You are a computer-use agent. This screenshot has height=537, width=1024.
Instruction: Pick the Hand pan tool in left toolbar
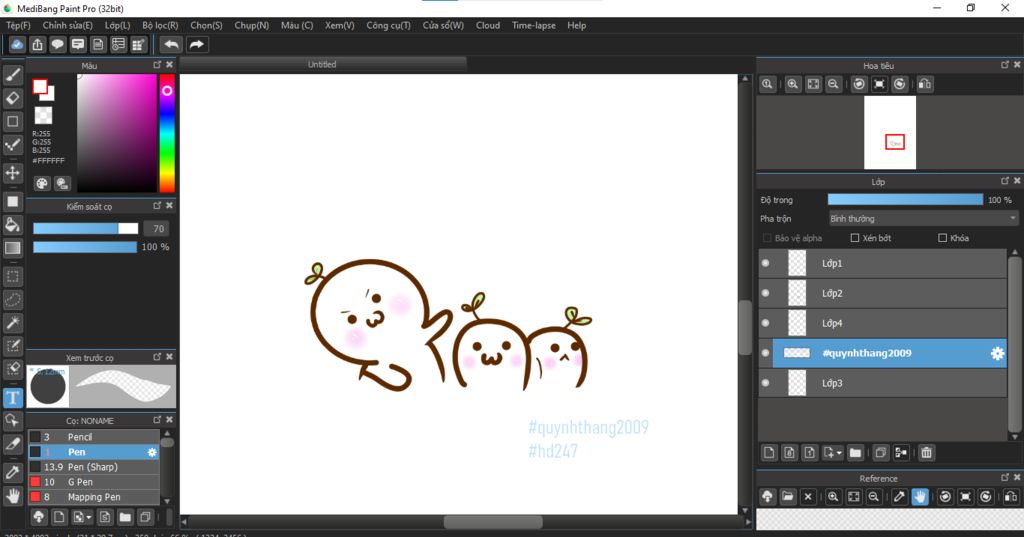pos(13,495)
